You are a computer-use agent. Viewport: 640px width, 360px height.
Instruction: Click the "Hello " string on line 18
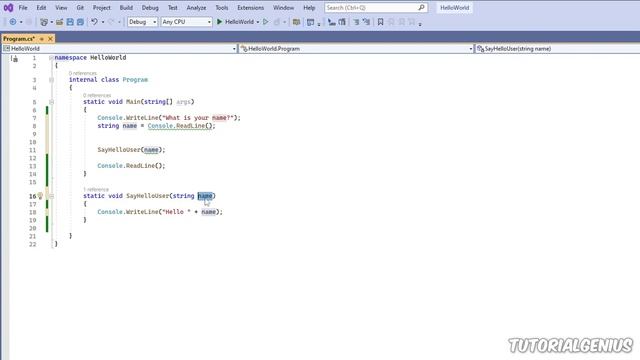176,212
